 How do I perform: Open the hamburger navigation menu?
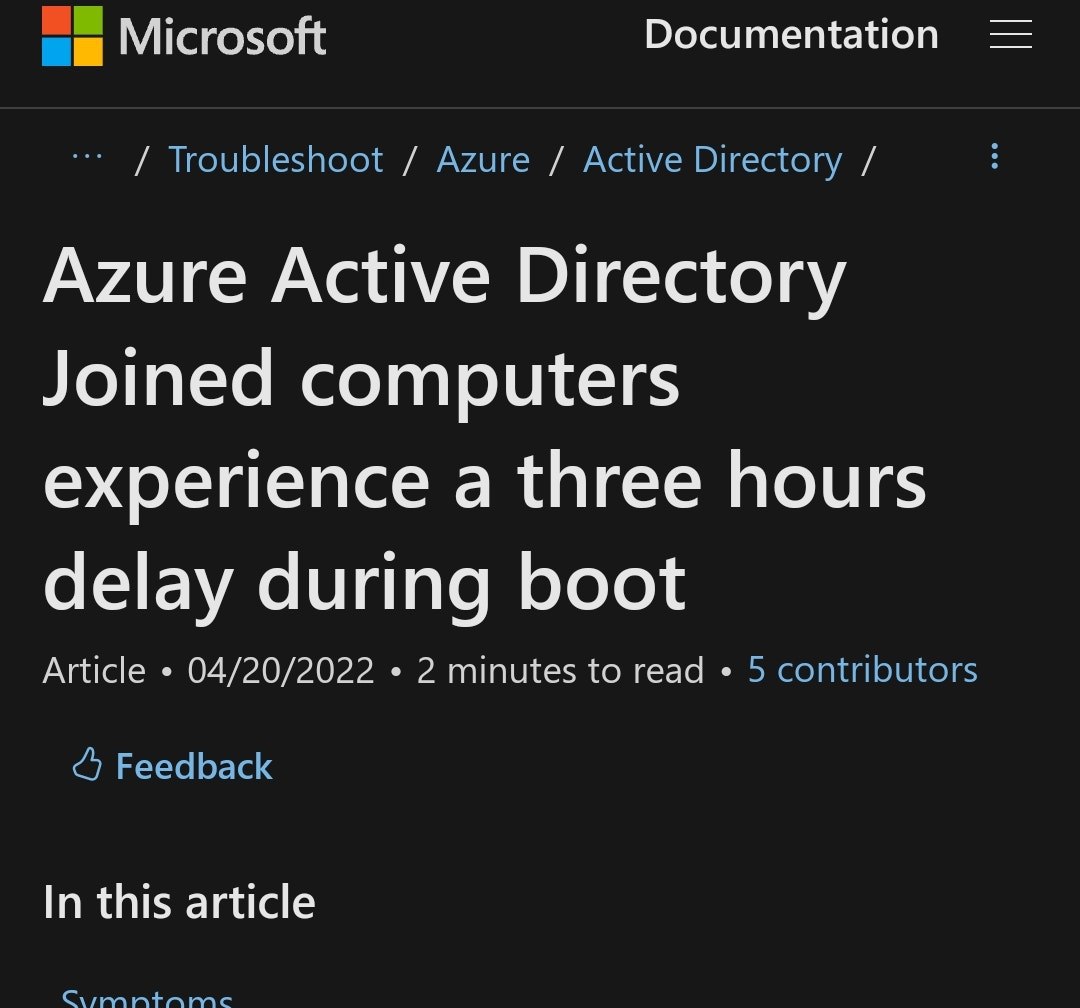[x=1010, y=36]
